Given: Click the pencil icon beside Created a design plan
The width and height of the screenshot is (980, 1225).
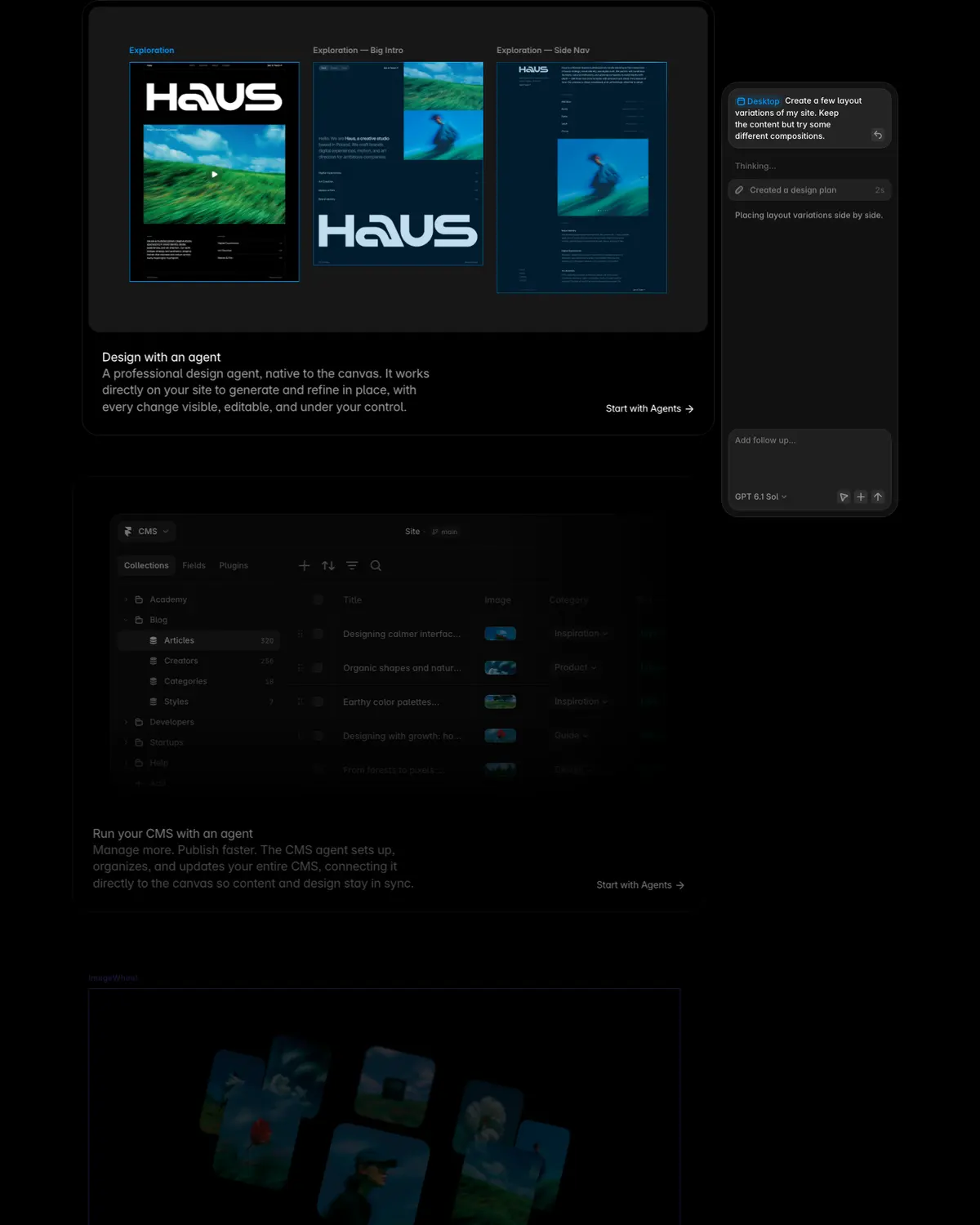Looking at the screenshot, I should tap(739, 190).
